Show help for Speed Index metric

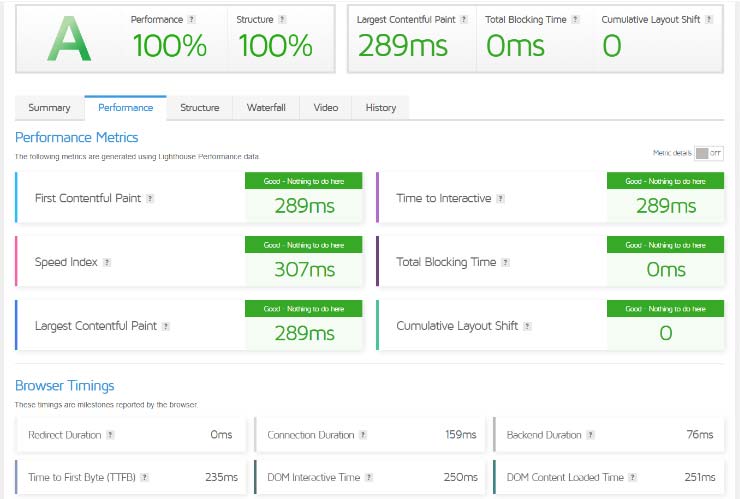point(107,262)
